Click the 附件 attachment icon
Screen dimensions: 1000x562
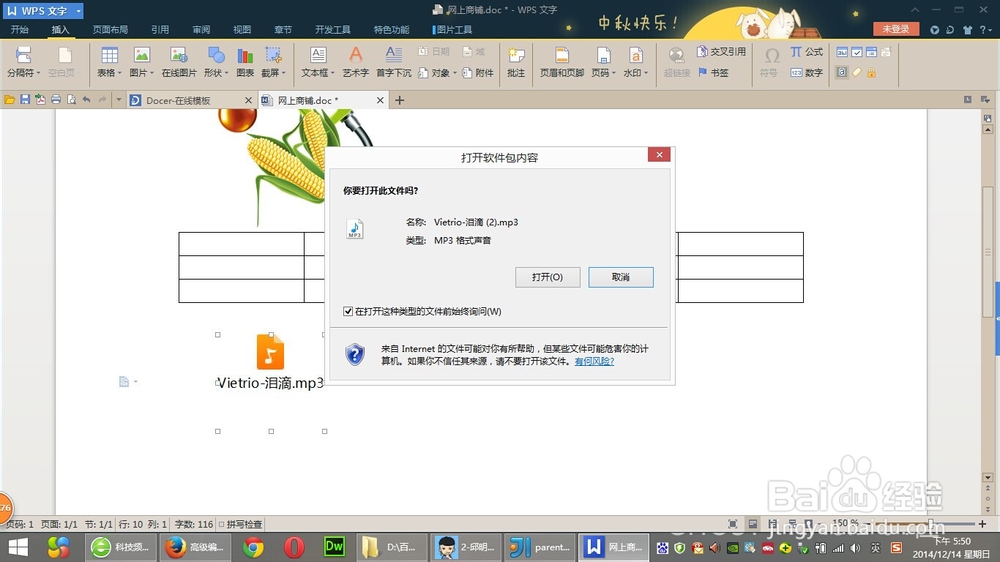pos(467,73)
